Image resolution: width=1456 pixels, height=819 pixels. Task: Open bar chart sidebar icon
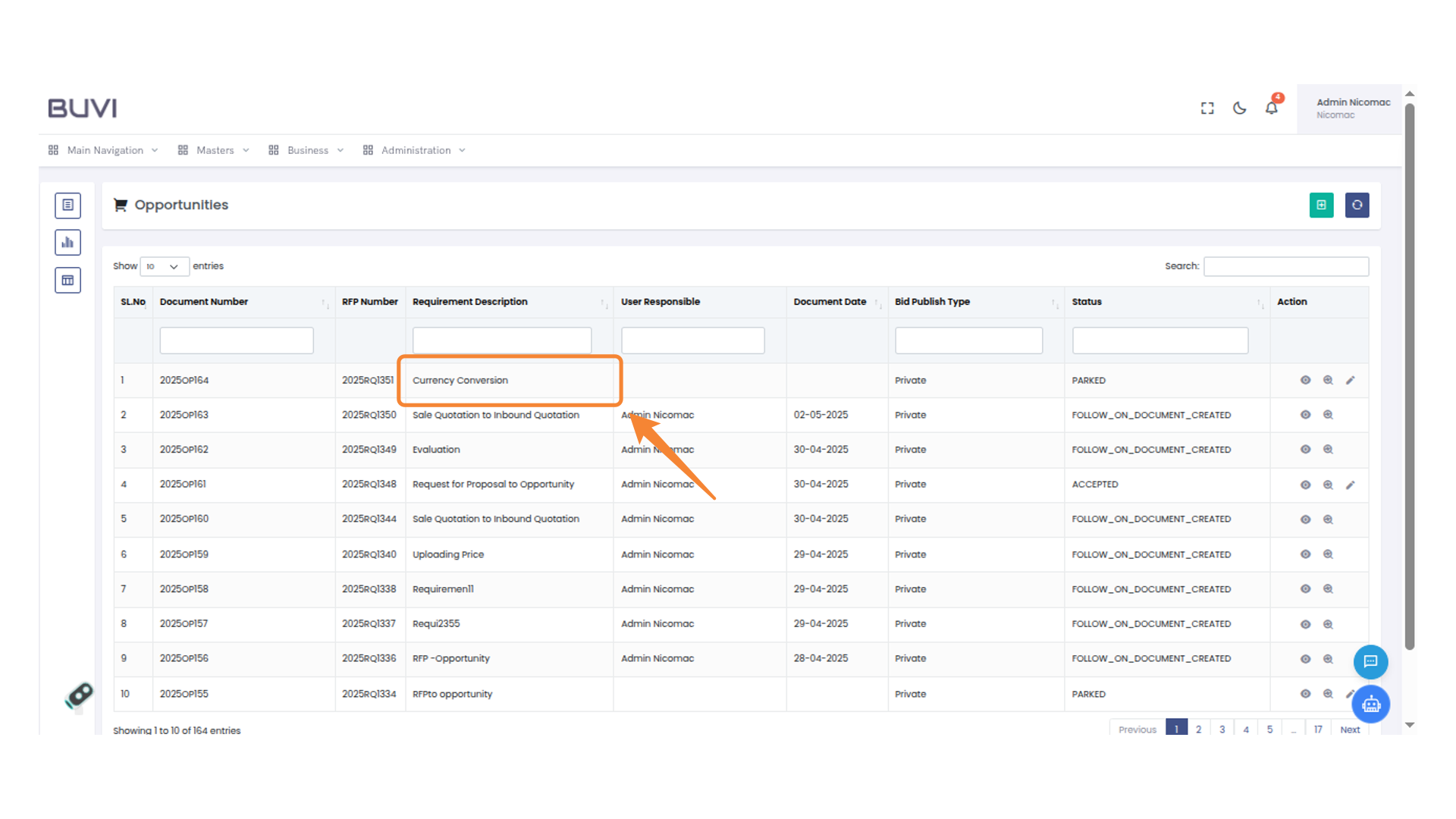click(x=67, y=243)
